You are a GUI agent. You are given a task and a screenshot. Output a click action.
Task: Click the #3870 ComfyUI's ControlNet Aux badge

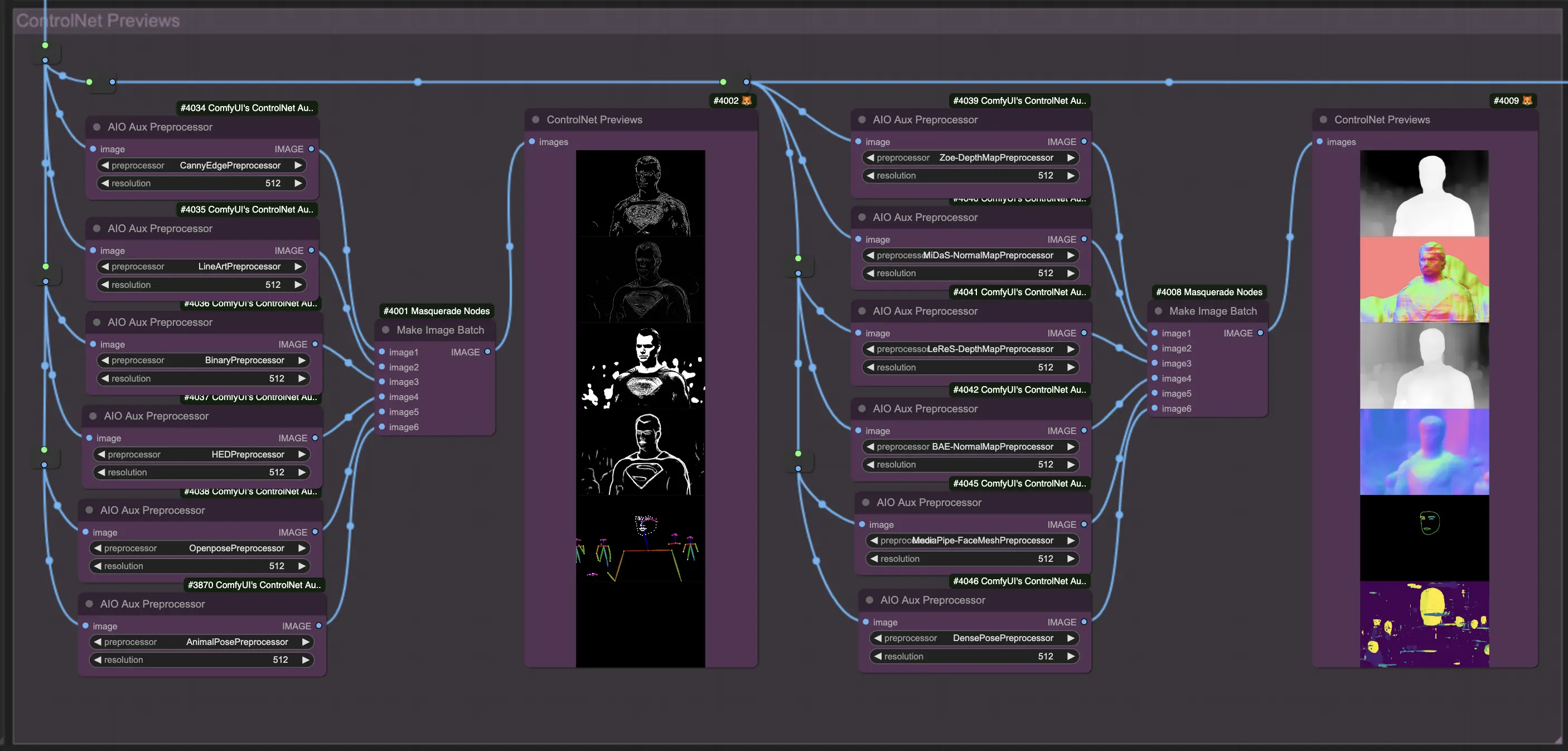click(254, 585)
